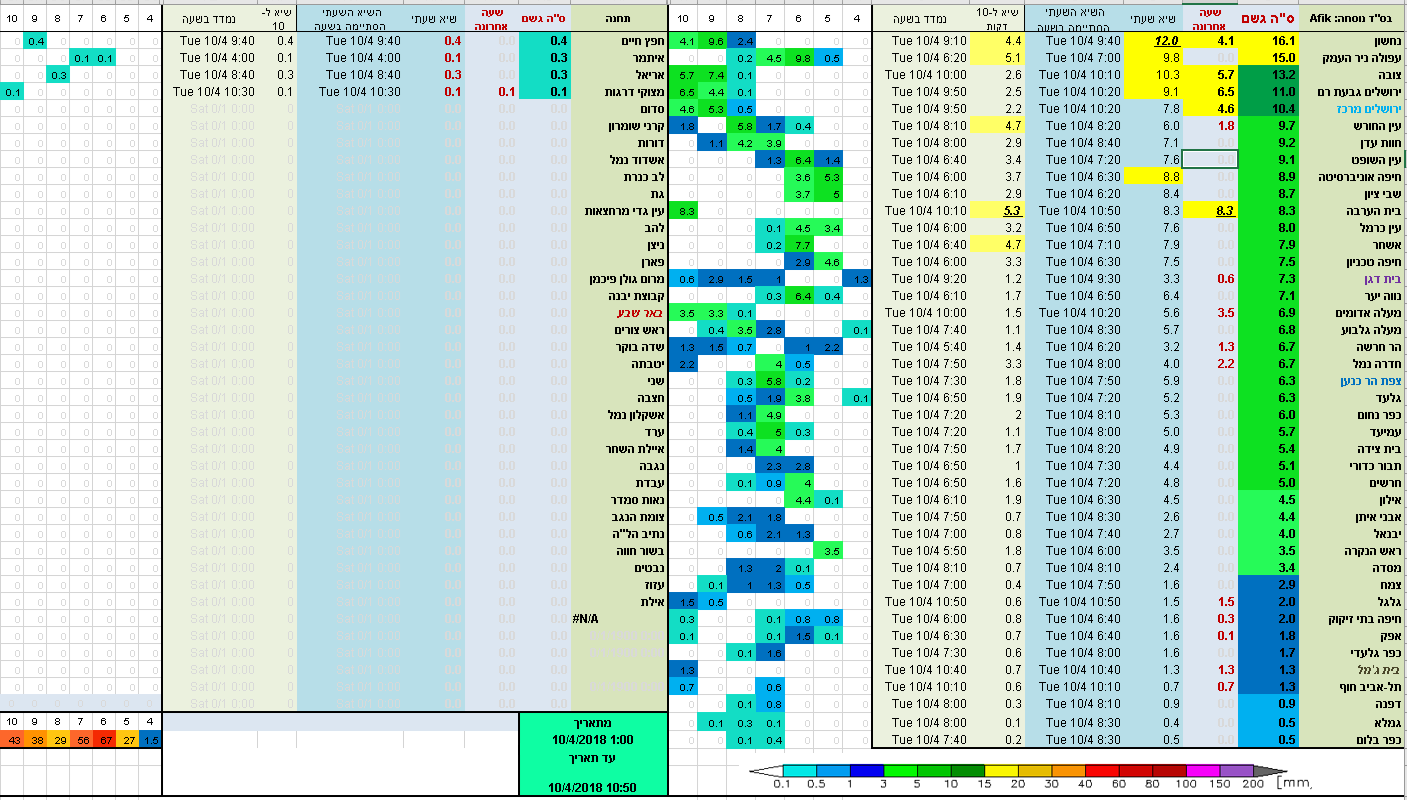Click the תחנה column header
1407x800 pixels.
click(618, 18)
